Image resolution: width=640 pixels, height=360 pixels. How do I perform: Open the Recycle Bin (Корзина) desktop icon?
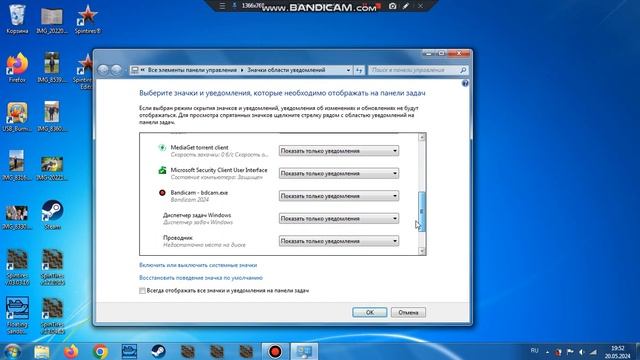[x=17, y=19]
